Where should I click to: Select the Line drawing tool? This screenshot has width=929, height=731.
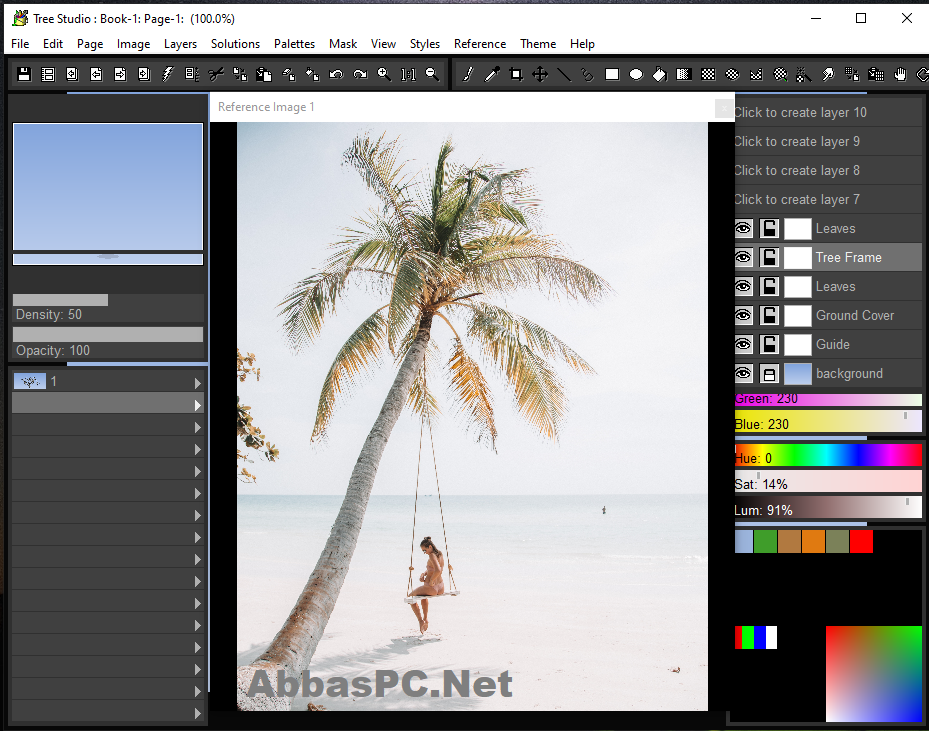coord(564,74)
